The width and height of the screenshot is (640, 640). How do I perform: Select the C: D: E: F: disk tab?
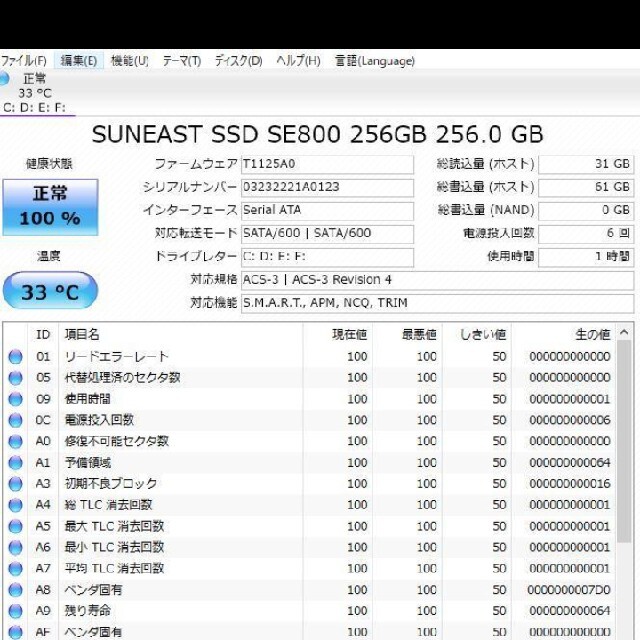coord(37,93)
